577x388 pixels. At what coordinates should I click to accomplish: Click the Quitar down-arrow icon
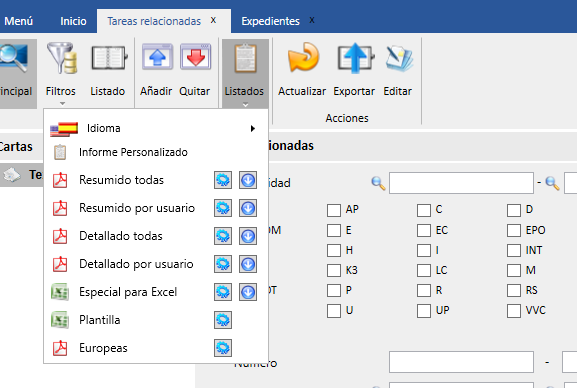[195, 57]
